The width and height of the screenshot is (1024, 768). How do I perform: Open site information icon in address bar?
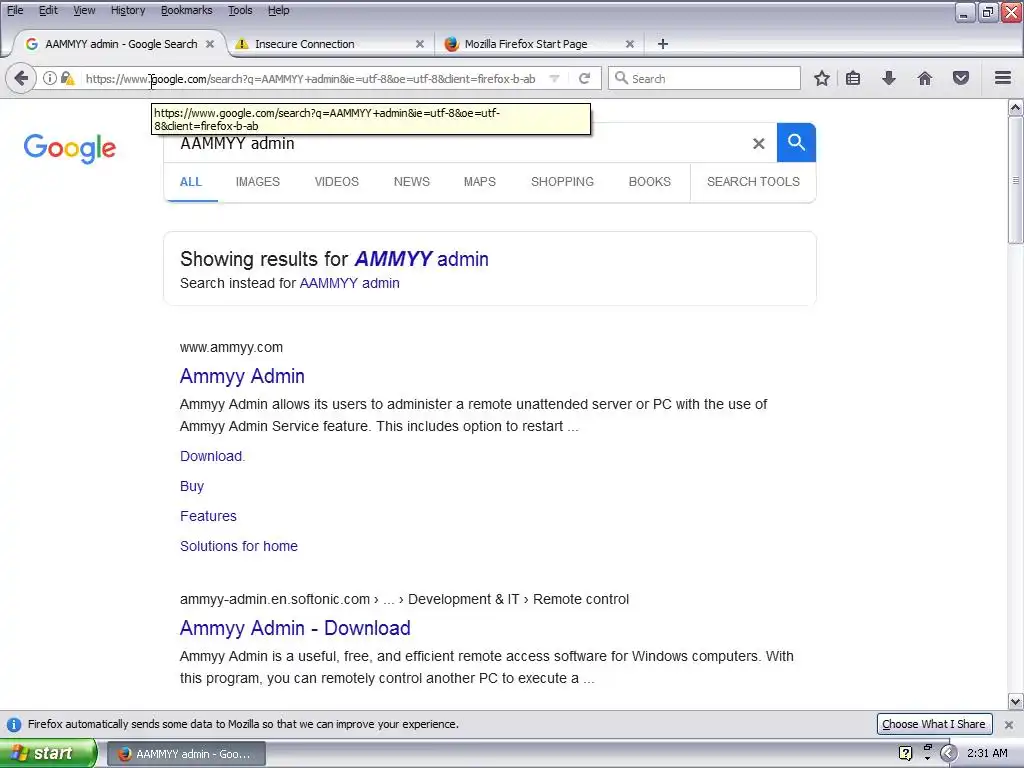coord(50,78)
